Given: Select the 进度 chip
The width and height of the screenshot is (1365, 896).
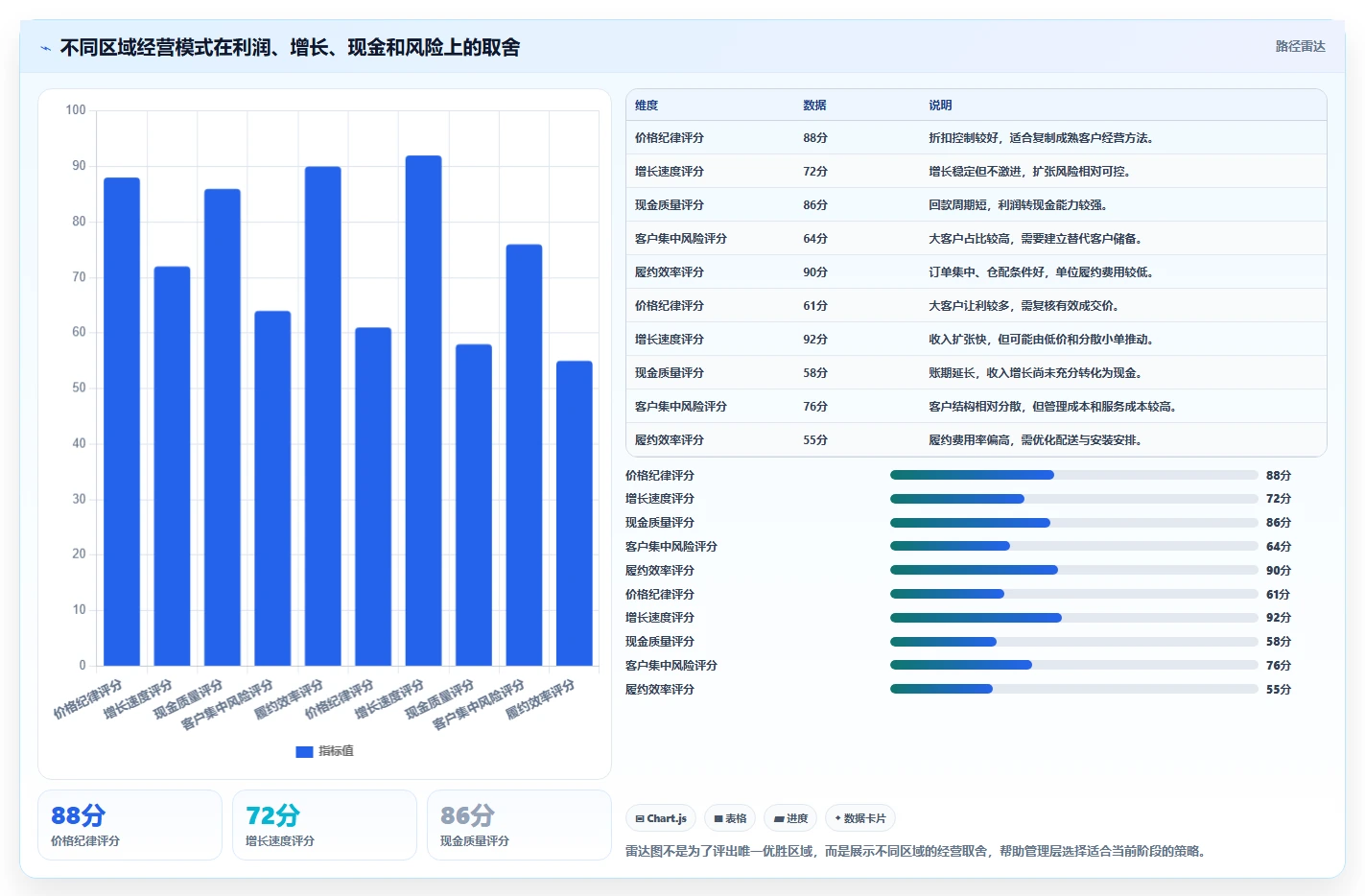Looking at the screenshot, I should point(790,818).
